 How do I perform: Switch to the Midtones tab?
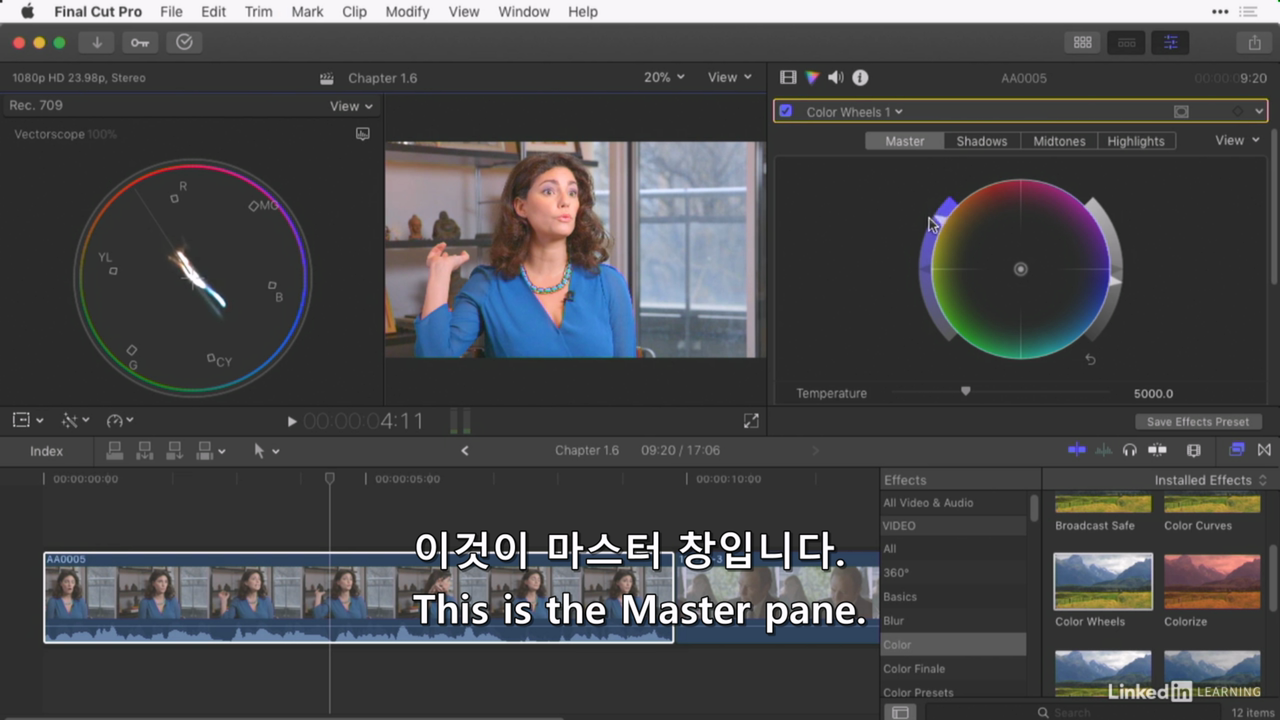1059,141
